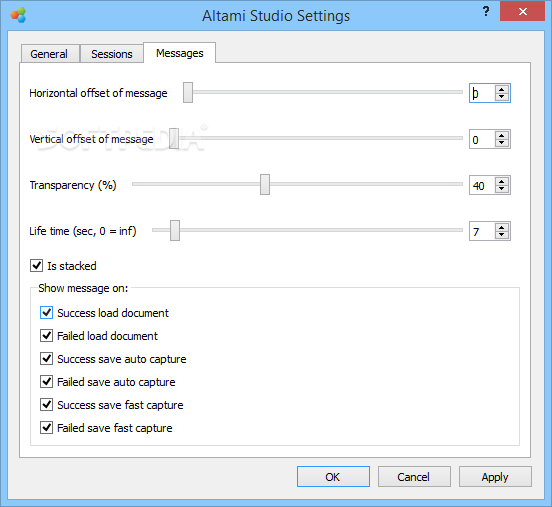The image size is (552, 507).
Task: Increase horizontal offset with up arrow
Action: tap(502, 89)
